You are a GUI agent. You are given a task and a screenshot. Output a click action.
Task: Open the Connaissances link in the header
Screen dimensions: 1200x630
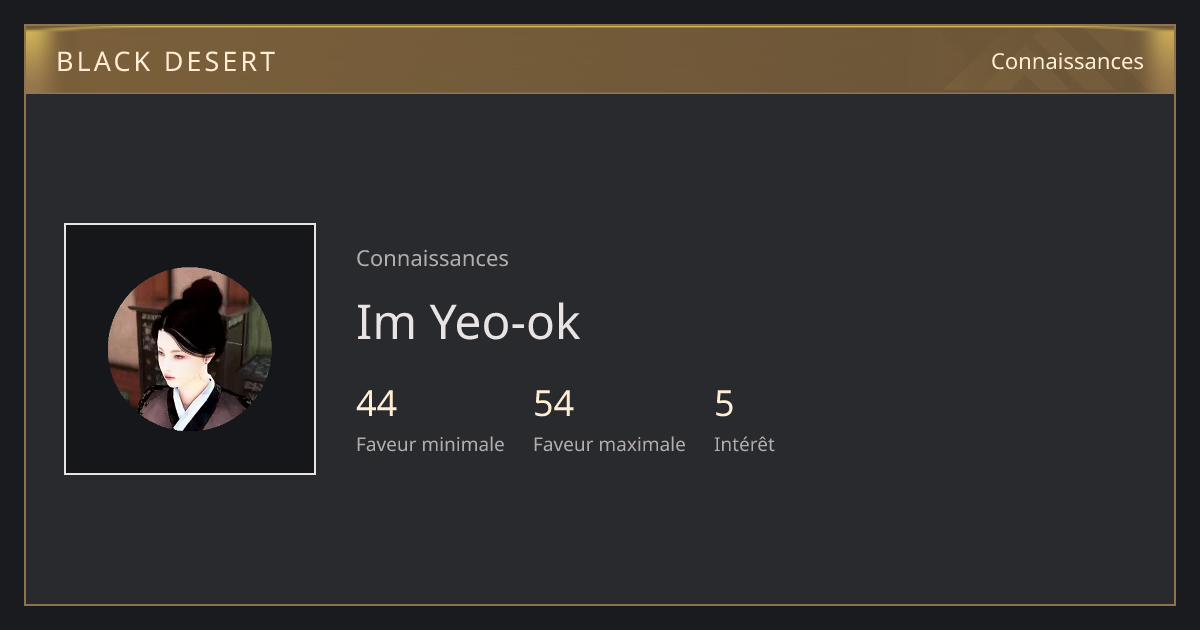[x=1067, y=61]
